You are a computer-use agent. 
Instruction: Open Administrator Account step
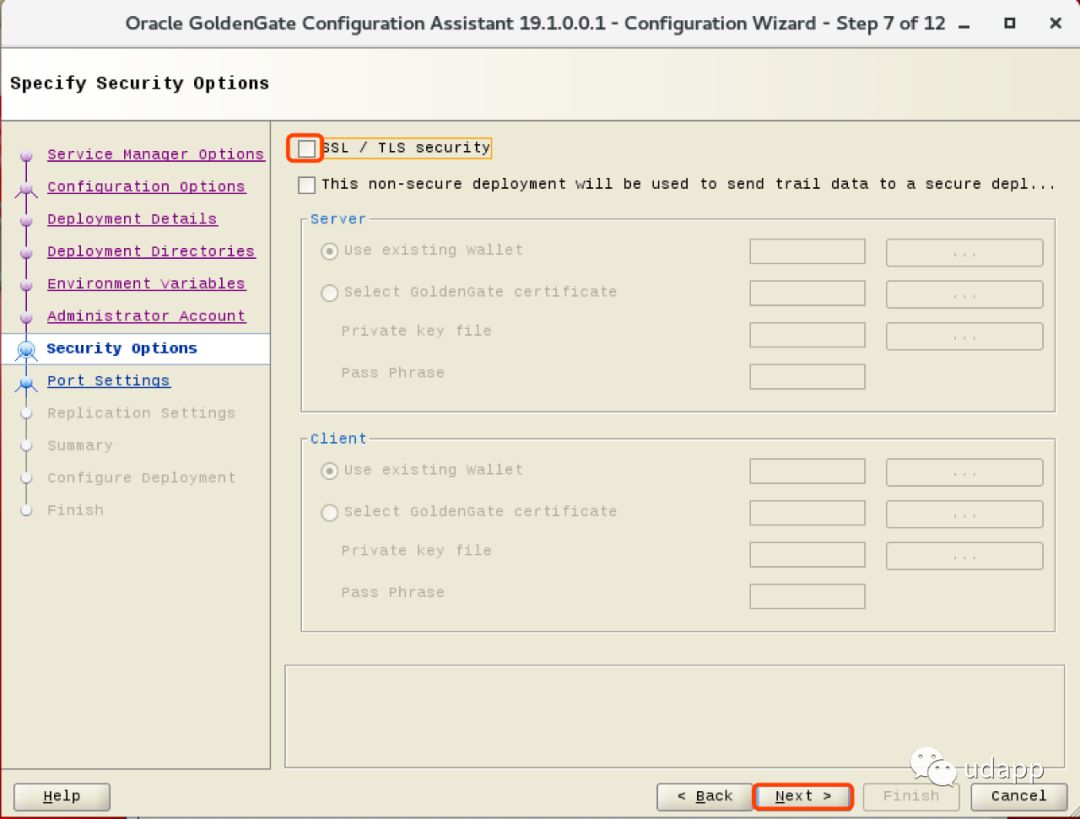pos(146,316)
